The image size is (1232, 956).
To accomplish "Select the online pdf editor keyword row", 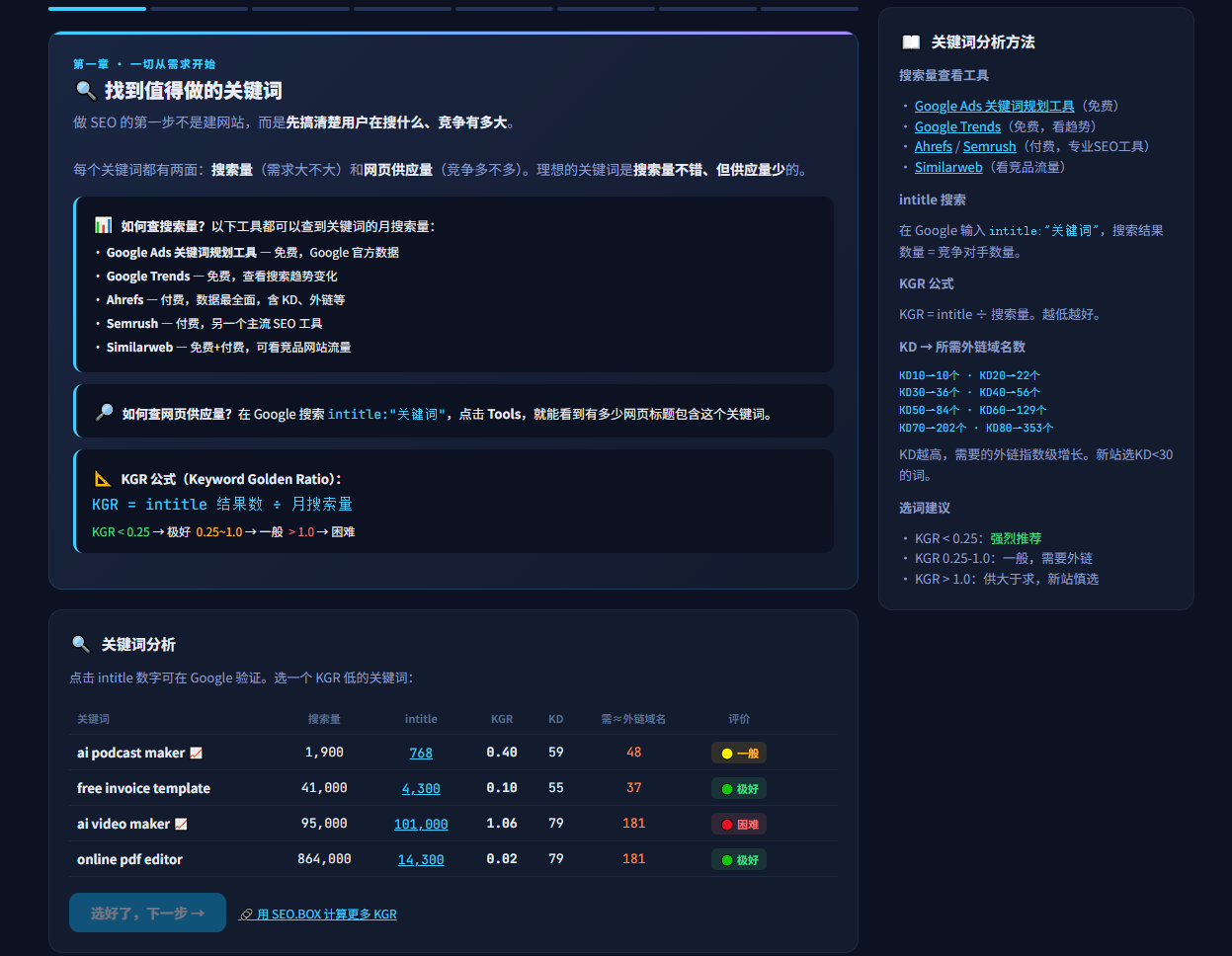I will pos(453,859).
